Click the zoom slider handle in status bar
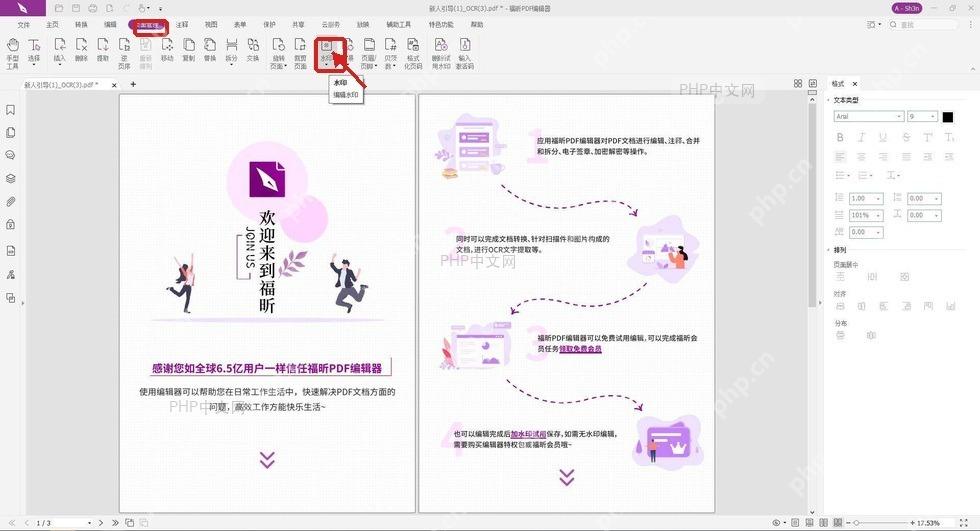980x531 pixels. [857, 523]
